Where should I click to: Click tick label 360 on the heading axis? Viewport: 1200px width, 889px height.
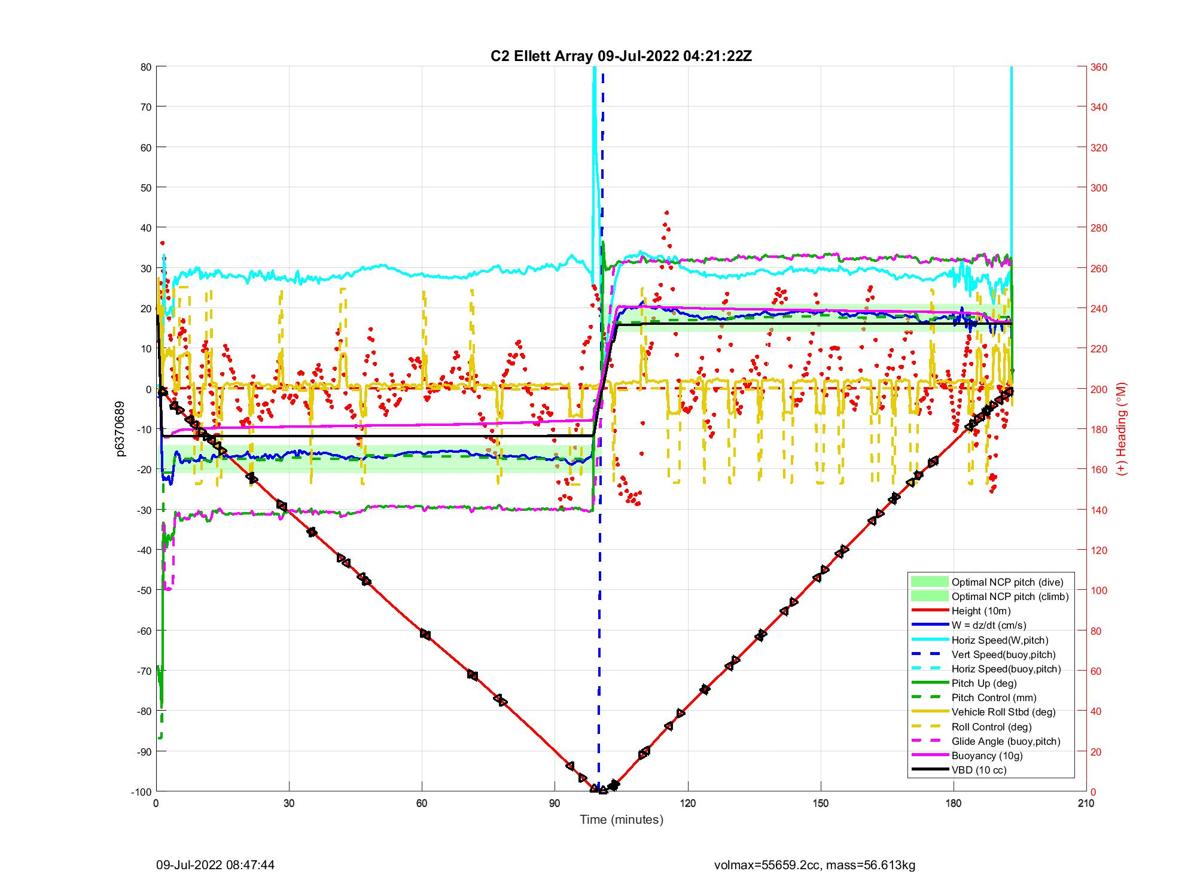tap(1099, 67)
